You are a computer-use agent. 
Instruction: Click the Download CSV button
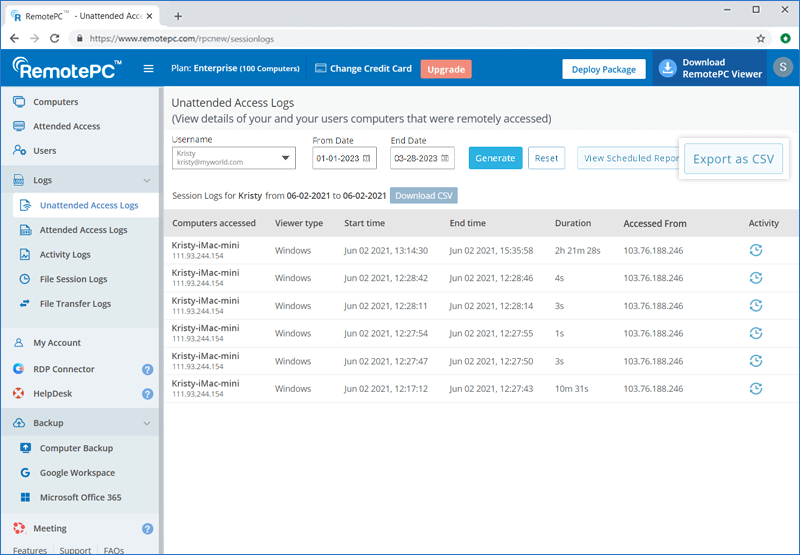[x=423, y=196]
